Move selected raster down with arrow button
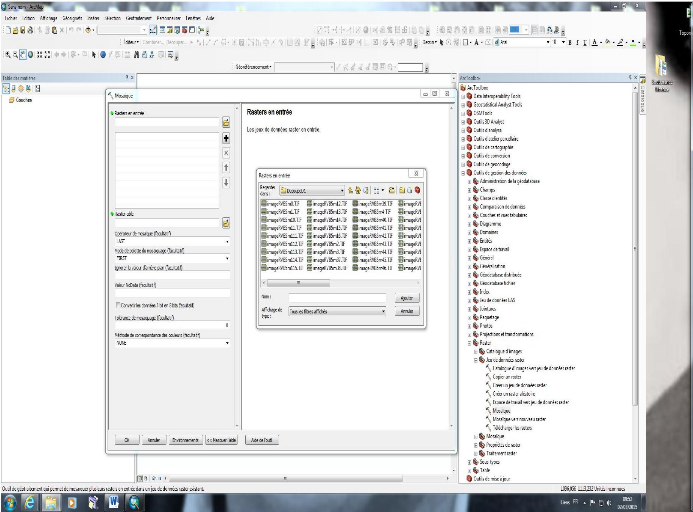Screen dimensions: 693x512 click(226, 181)
